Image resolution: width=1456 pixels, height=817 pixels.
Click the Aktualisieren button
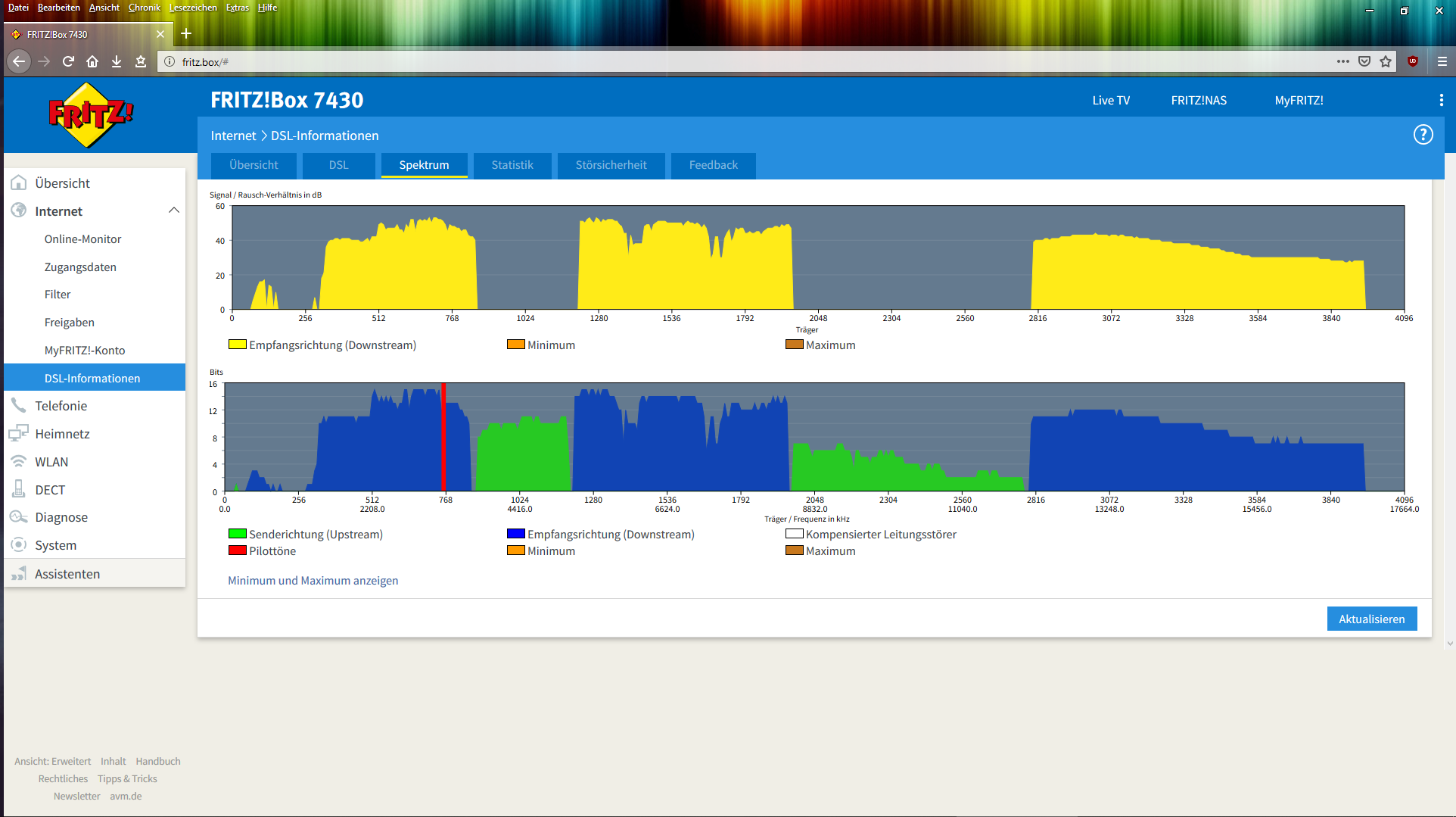(1371, 619)
